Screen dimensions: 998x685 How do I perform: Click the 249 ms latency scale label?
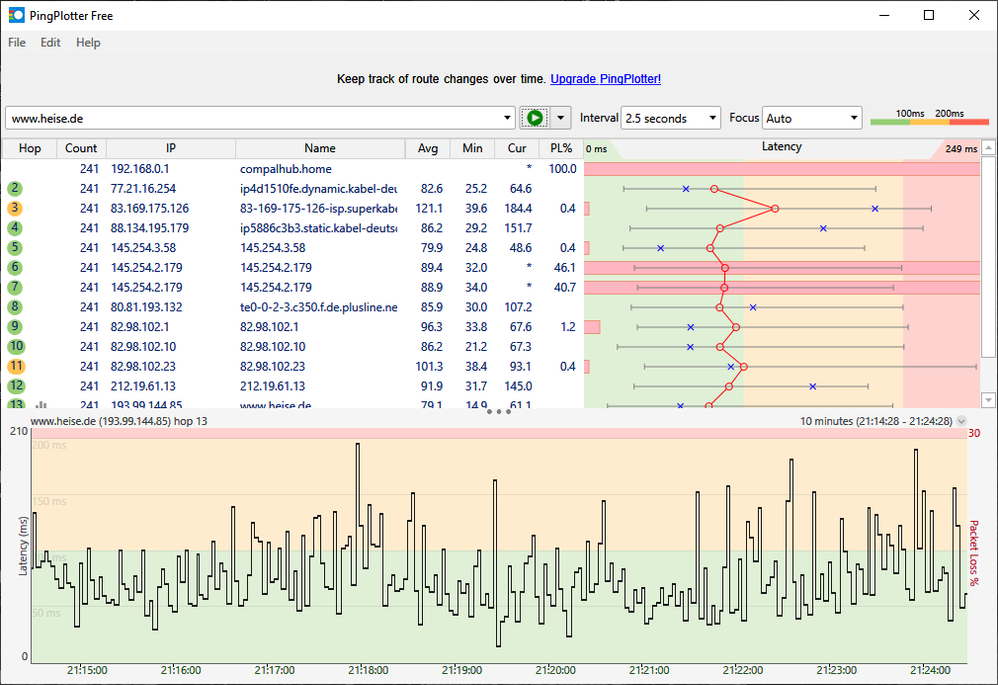[x=961, y=149]
